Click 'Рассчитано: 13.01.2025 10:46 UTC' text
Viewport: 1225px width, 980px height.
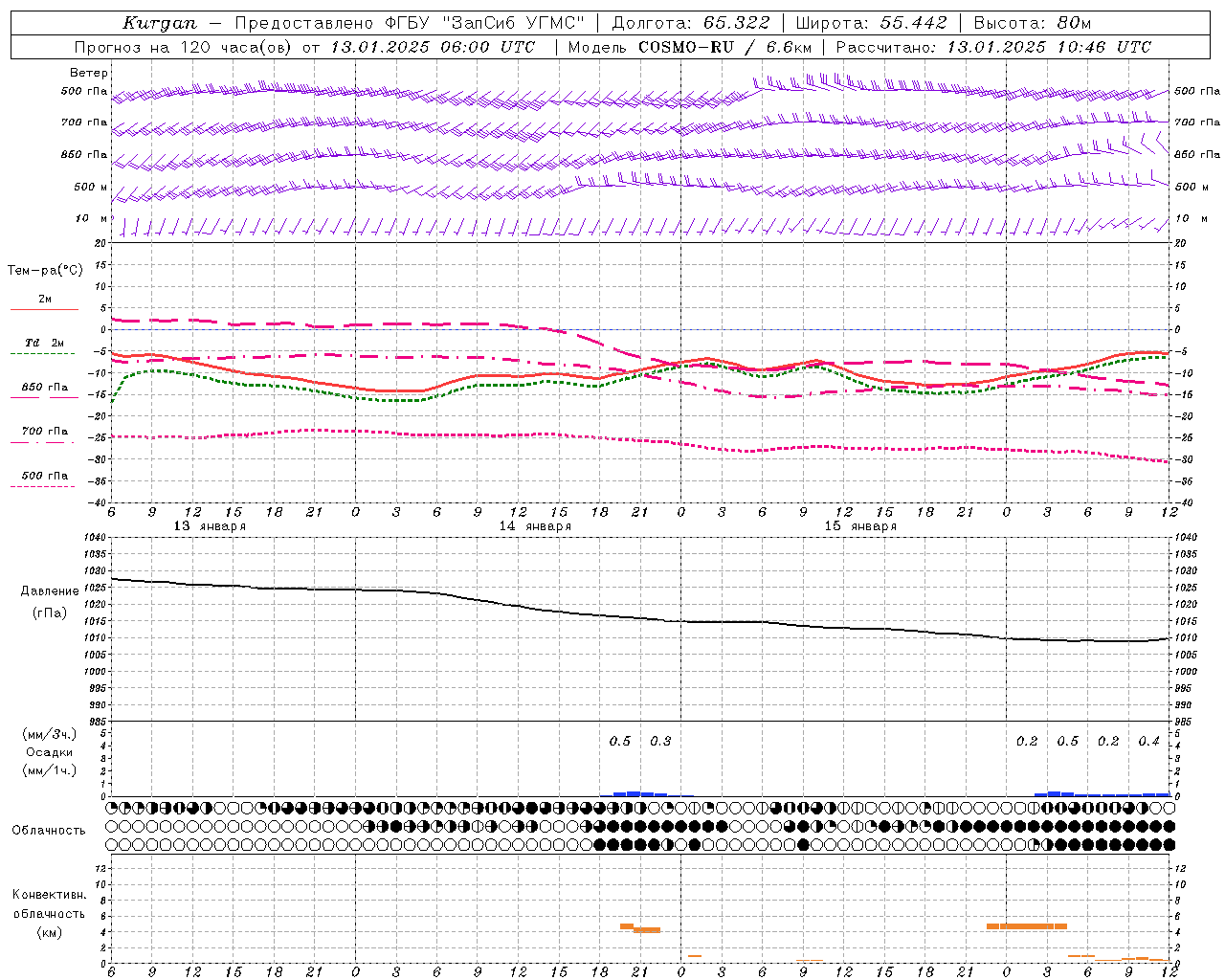(993, 47)
